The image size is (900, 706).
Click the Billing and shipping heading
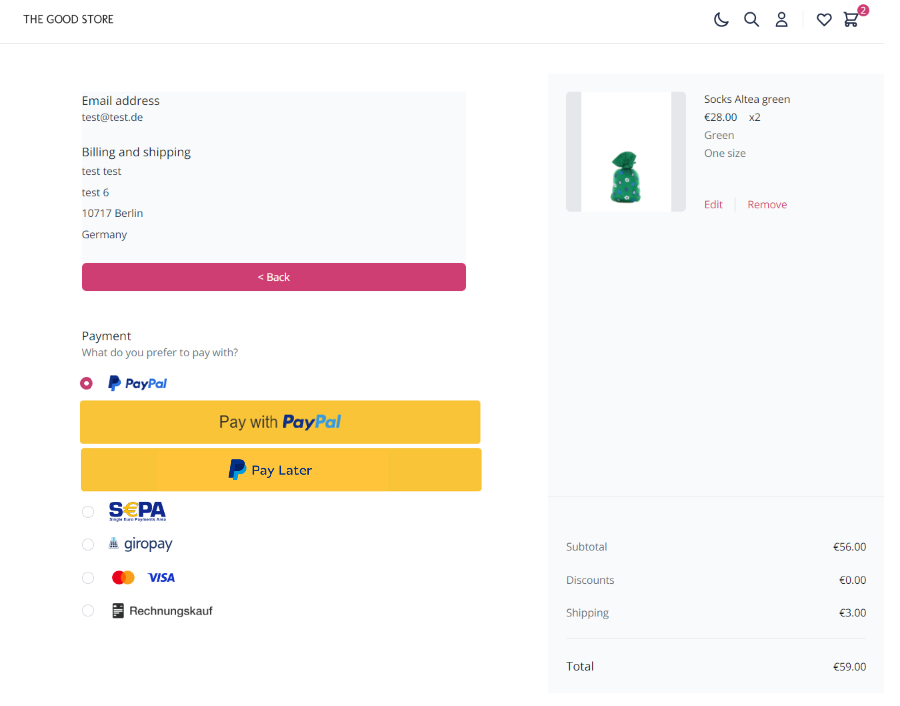138,154
